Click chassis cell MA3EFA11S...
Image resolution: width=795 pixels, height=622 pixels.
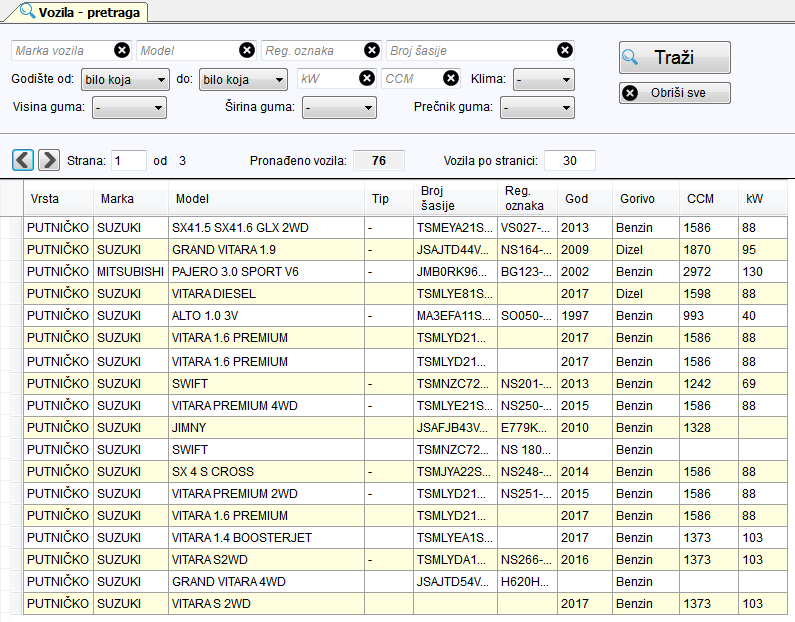tap(455, 315)
